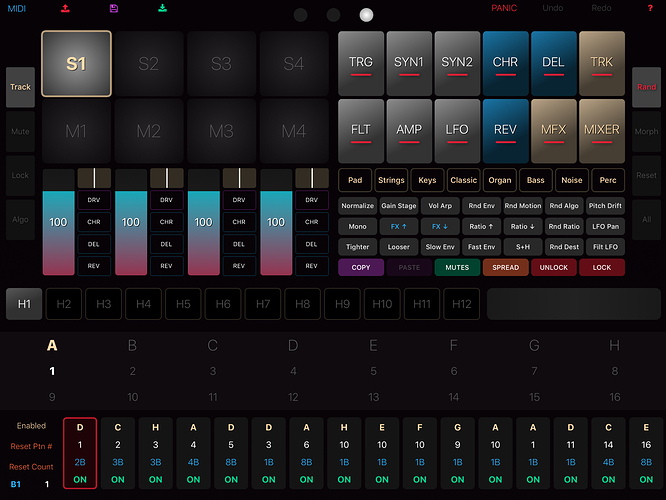The height and width of the screenshot is (500, 666).
Task: Open MIDI settings
Action: click(17, 8)
